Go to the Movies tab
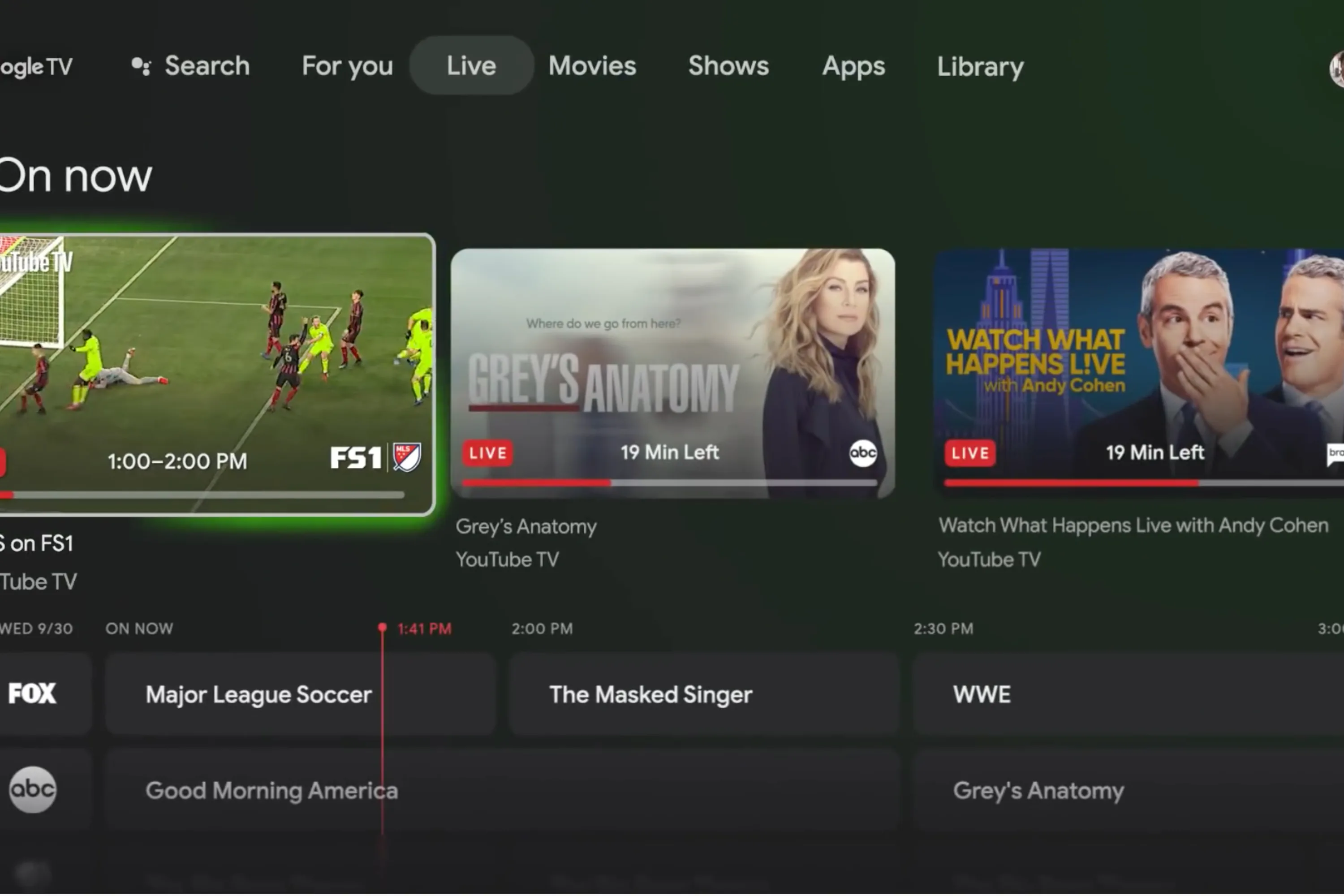The height and width of the screenshot is (896, 1344). pyautogui.click(x=592, y=66)
